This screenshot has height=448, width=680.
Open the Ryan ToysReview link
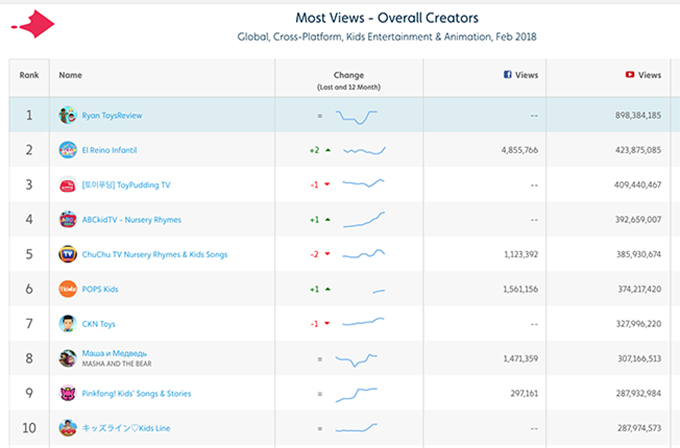[x=112, y=115]
